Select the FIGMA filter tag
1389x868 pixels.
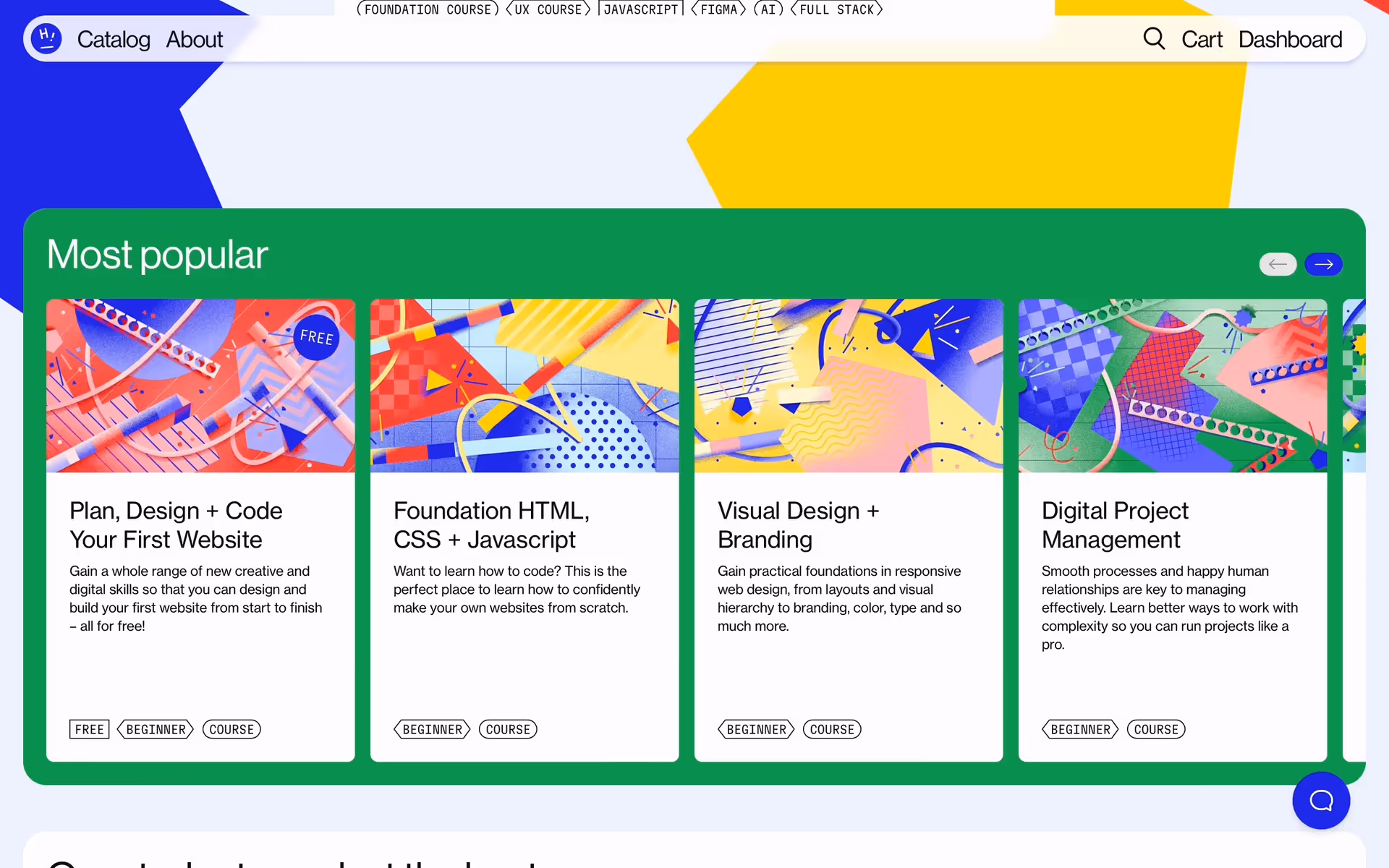click(718, 9)
